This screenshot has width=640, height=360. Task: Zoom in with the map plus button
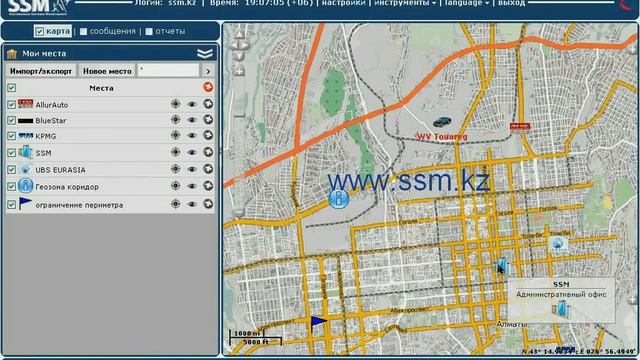click(x=239, y=71)
